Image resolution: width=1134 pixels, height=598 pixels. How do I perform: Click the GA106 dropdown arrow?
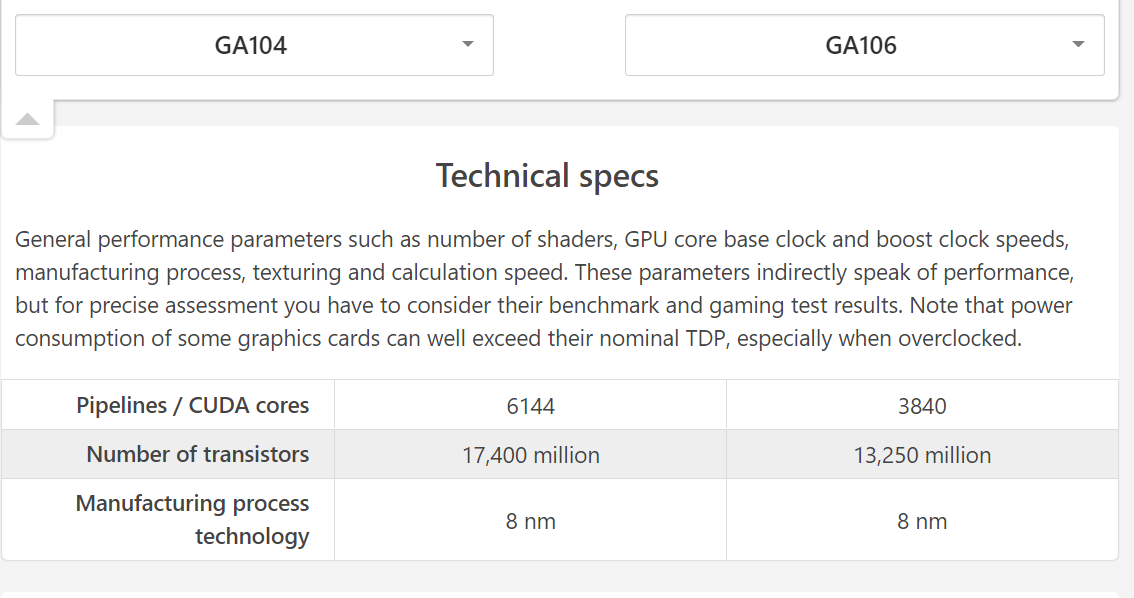[x=1078, y=44]
